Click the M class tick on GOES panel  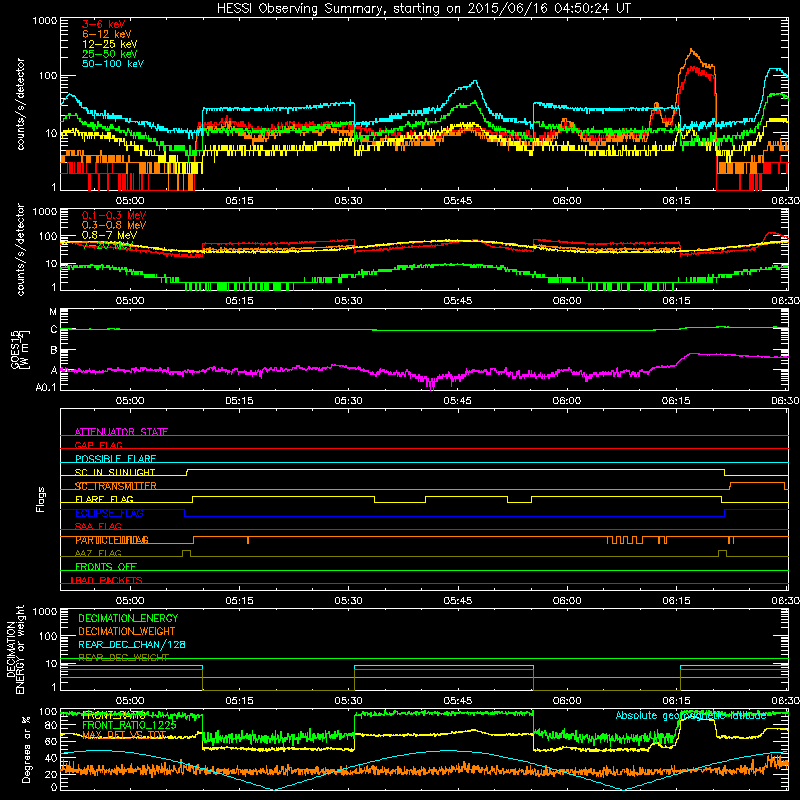53,312
